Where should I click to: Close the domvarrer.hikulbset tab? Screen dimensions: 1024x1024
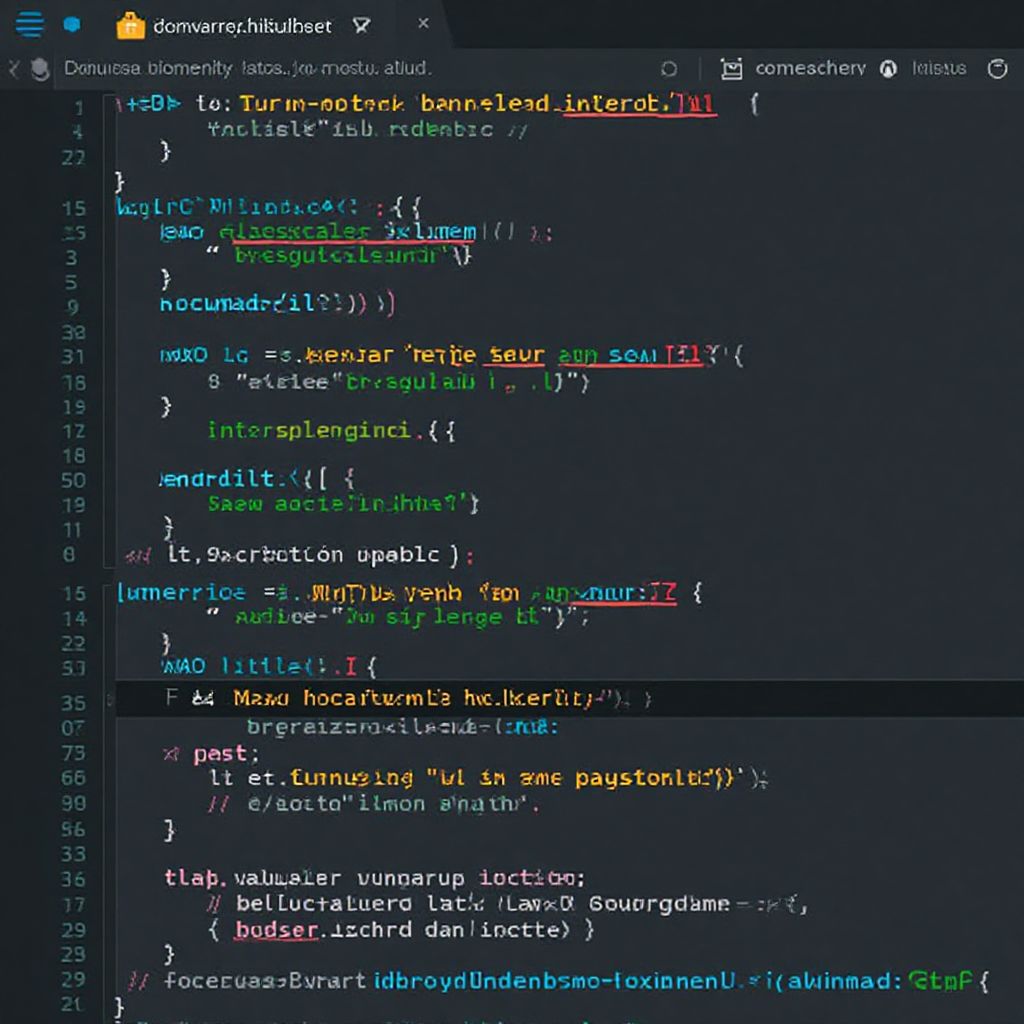point(423,25)
